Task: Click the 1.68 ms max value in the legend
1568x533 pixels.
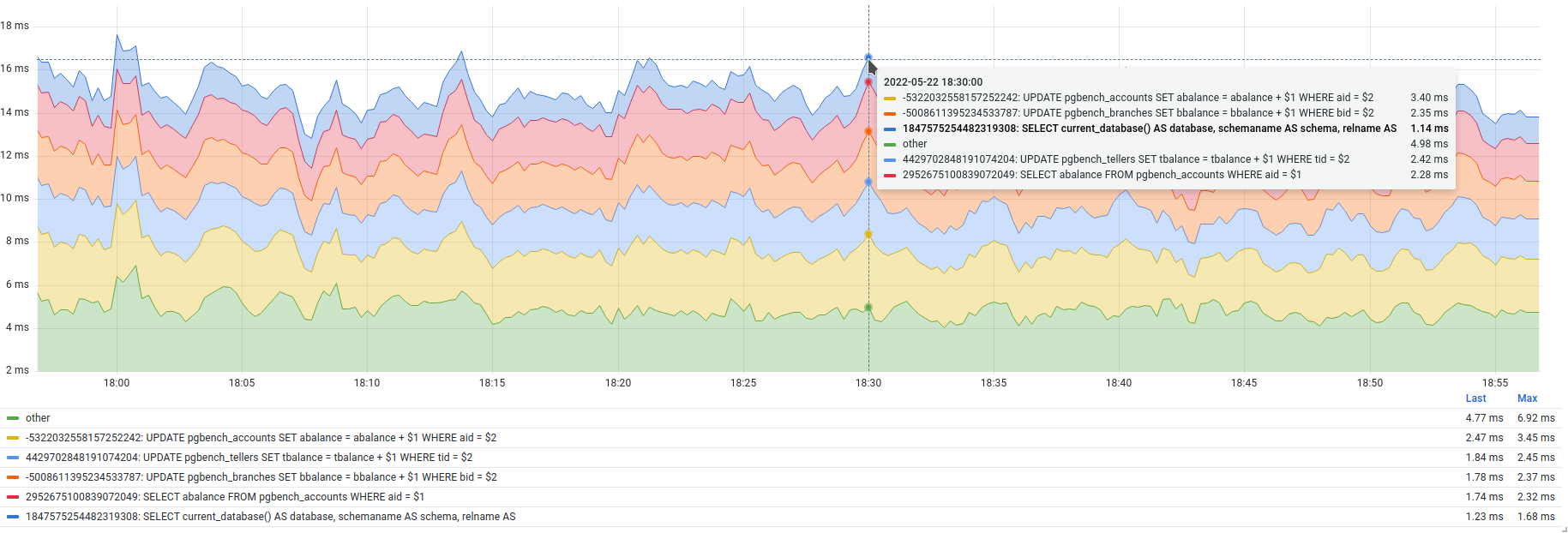Action: point(1535,517)
